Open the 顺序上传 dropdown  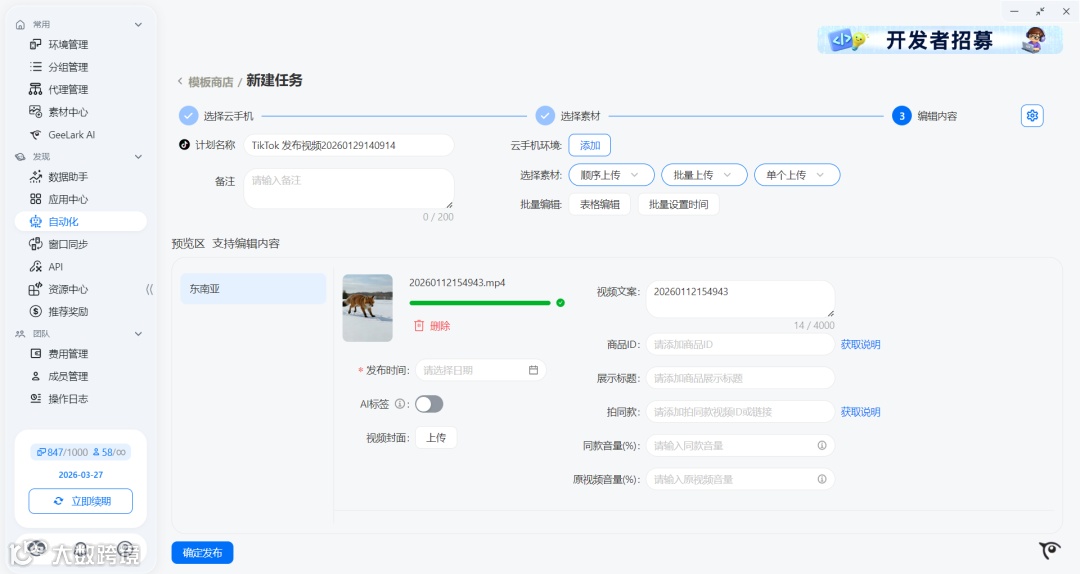click(611, 175)
